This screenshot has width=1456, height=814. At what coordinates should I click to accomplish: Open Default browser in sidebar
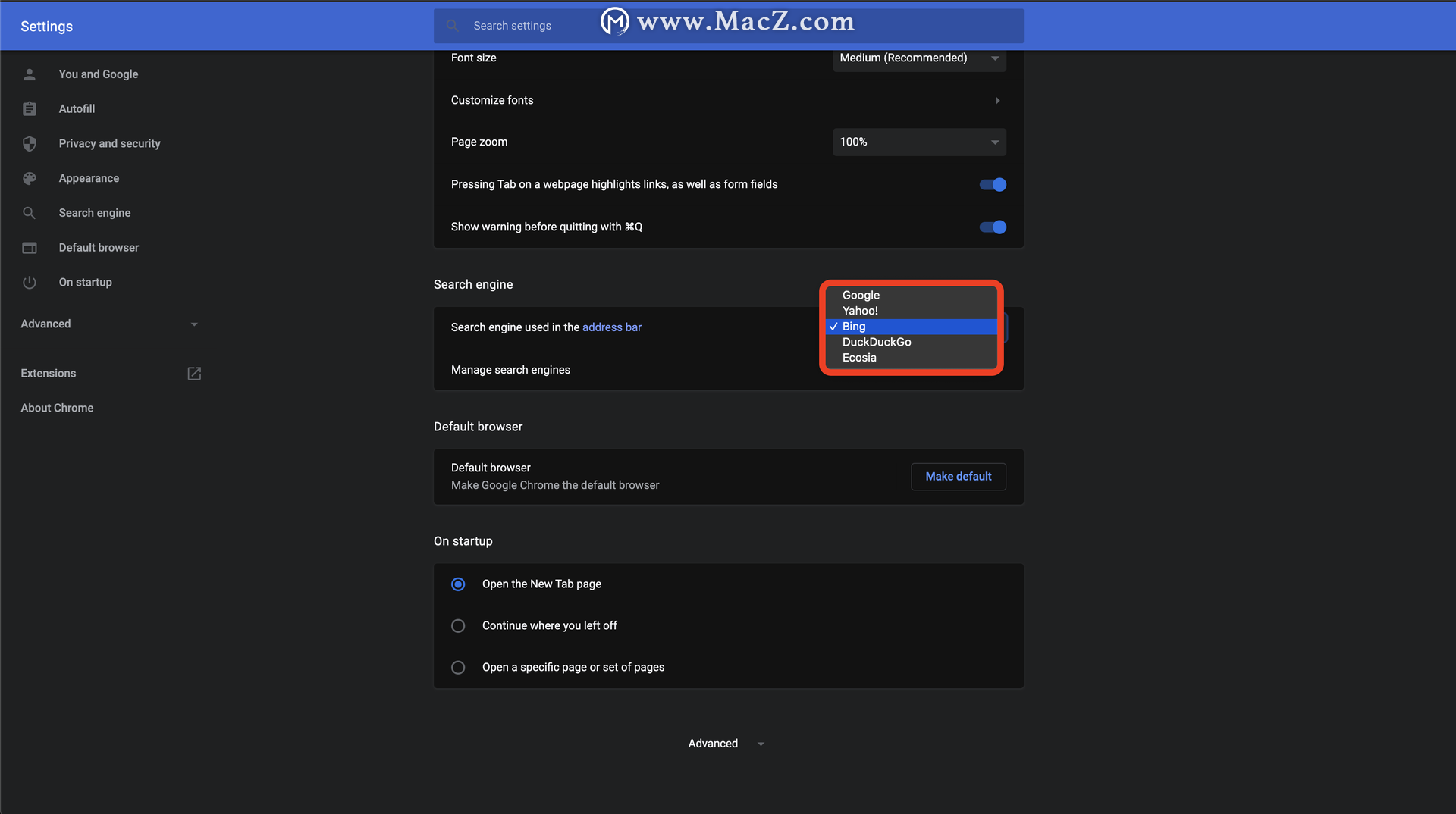(99, 248)
